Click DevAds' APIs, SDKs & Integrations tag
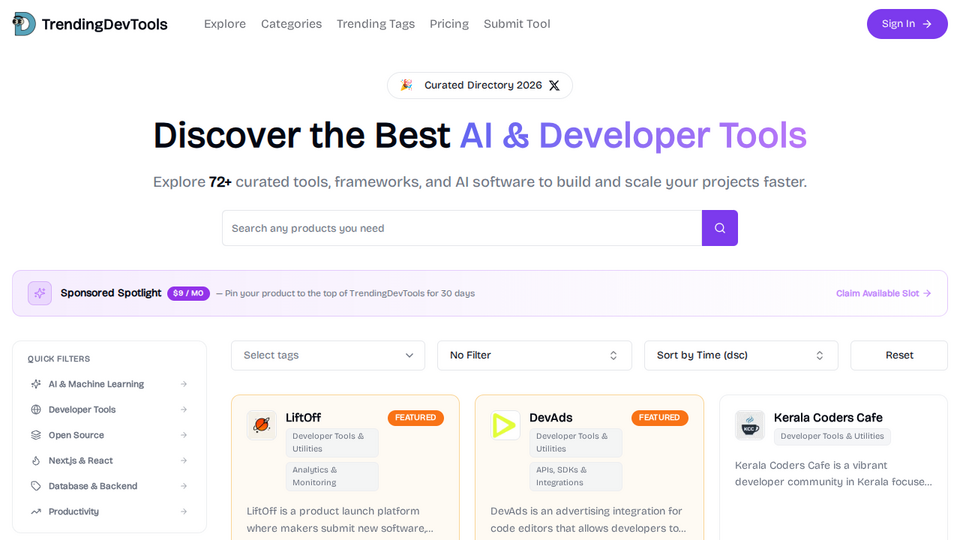Screen dimensions: 960x540 576,476
